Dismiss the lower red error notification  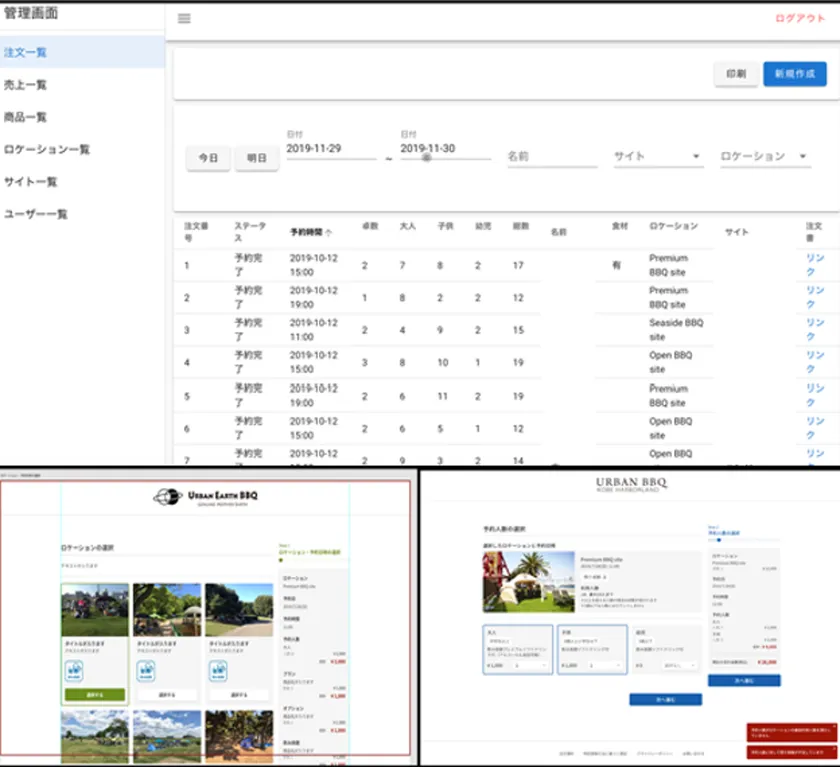834,747
